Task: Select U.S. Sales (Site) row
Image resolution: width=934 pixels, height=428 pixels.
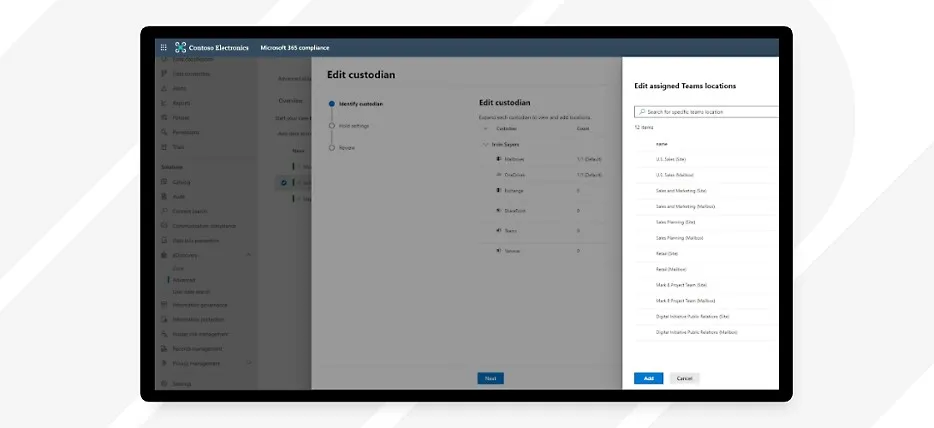Action: click(x=706, y=159)
